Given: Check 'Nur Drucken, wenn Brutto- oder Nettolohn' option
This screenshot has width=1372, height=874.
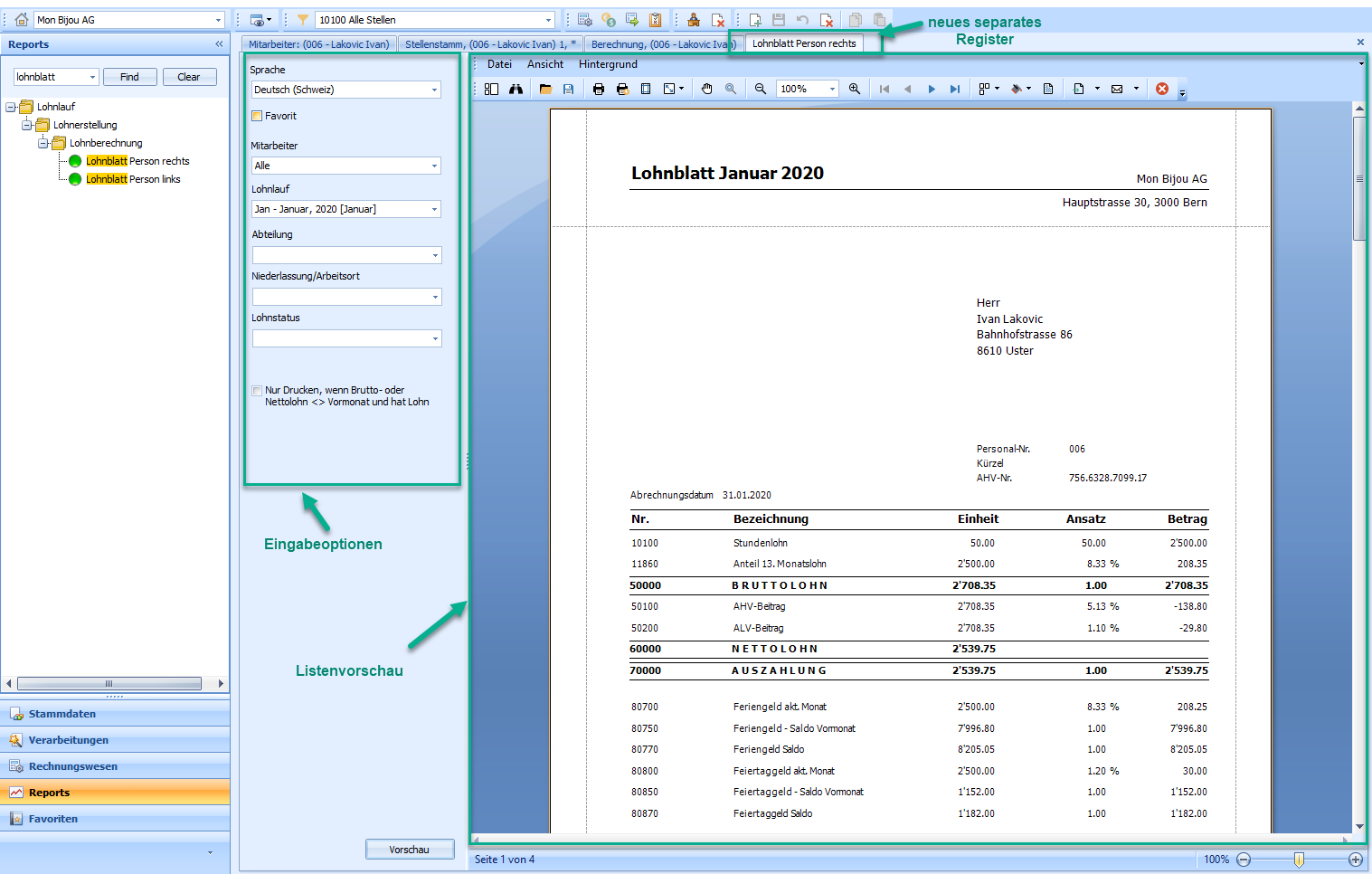Looking at the screenshot, I should pos(258,391).
